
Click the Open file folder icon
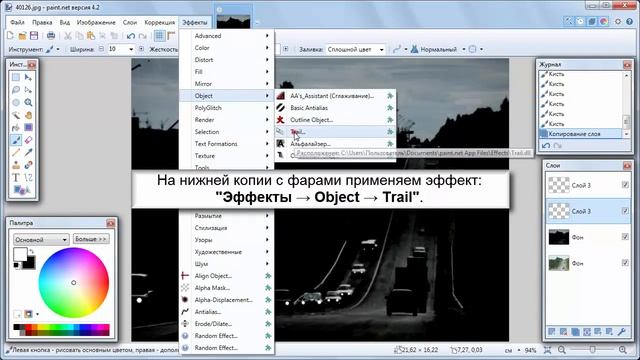[22, 36]
